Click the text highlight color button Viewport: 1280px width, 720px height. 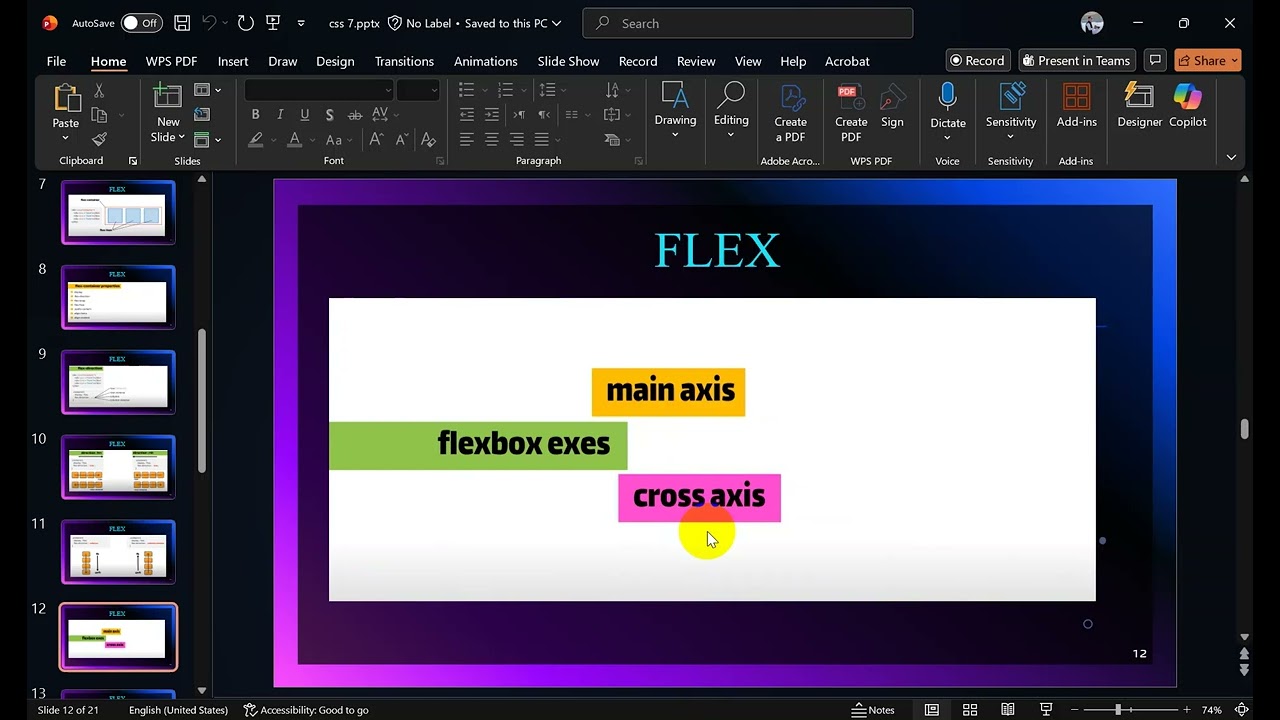click(x=256, y=140)
